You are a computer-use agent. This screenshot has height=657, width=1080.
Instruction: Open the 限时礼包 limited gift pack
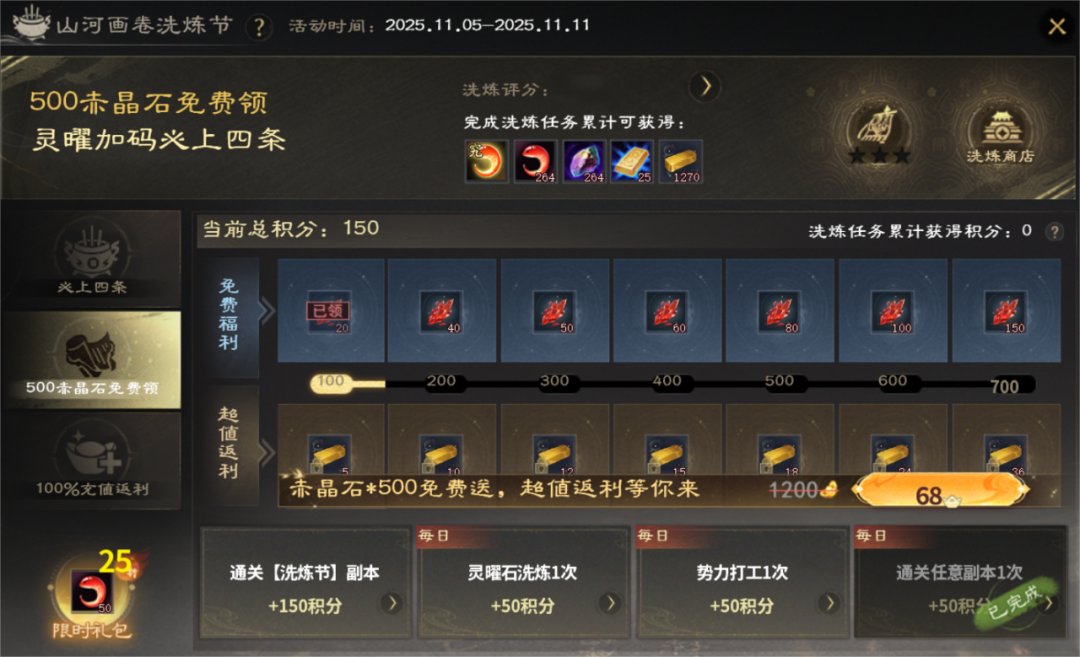click(x=92, y=596)
